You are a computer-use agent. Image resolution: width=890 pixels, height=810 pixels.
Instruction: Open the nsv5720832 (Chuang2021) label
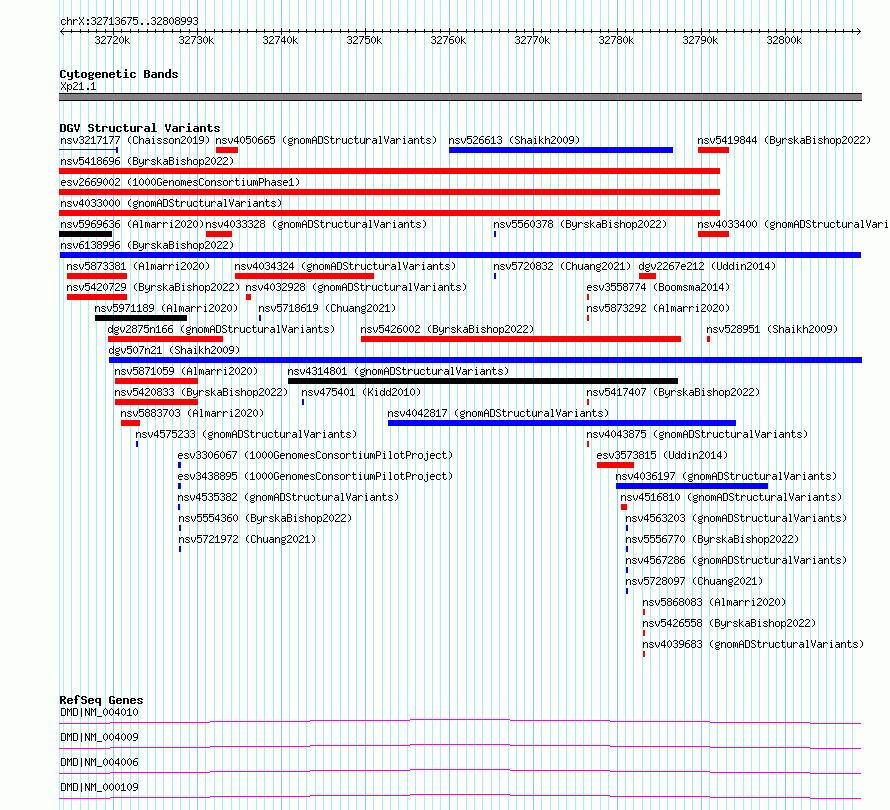(x=562, y=266)
